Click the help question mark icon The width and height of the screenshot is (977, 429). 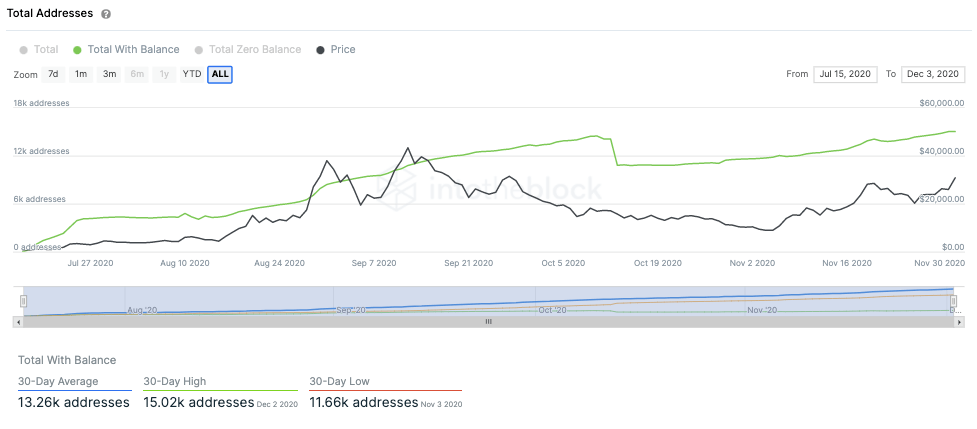(x=106, y=14)
